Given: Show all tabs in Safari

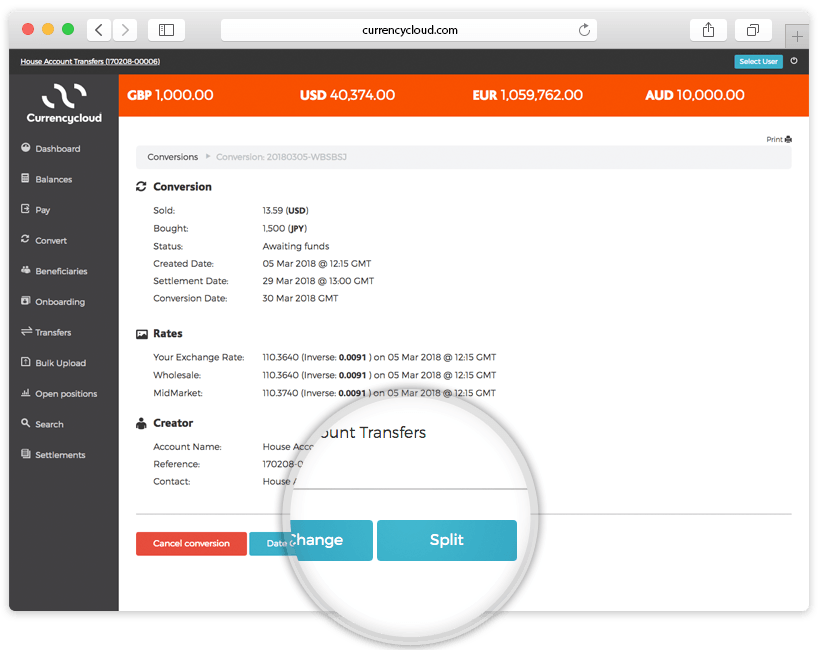Looking at the screenshot, I should click(753, 30).
